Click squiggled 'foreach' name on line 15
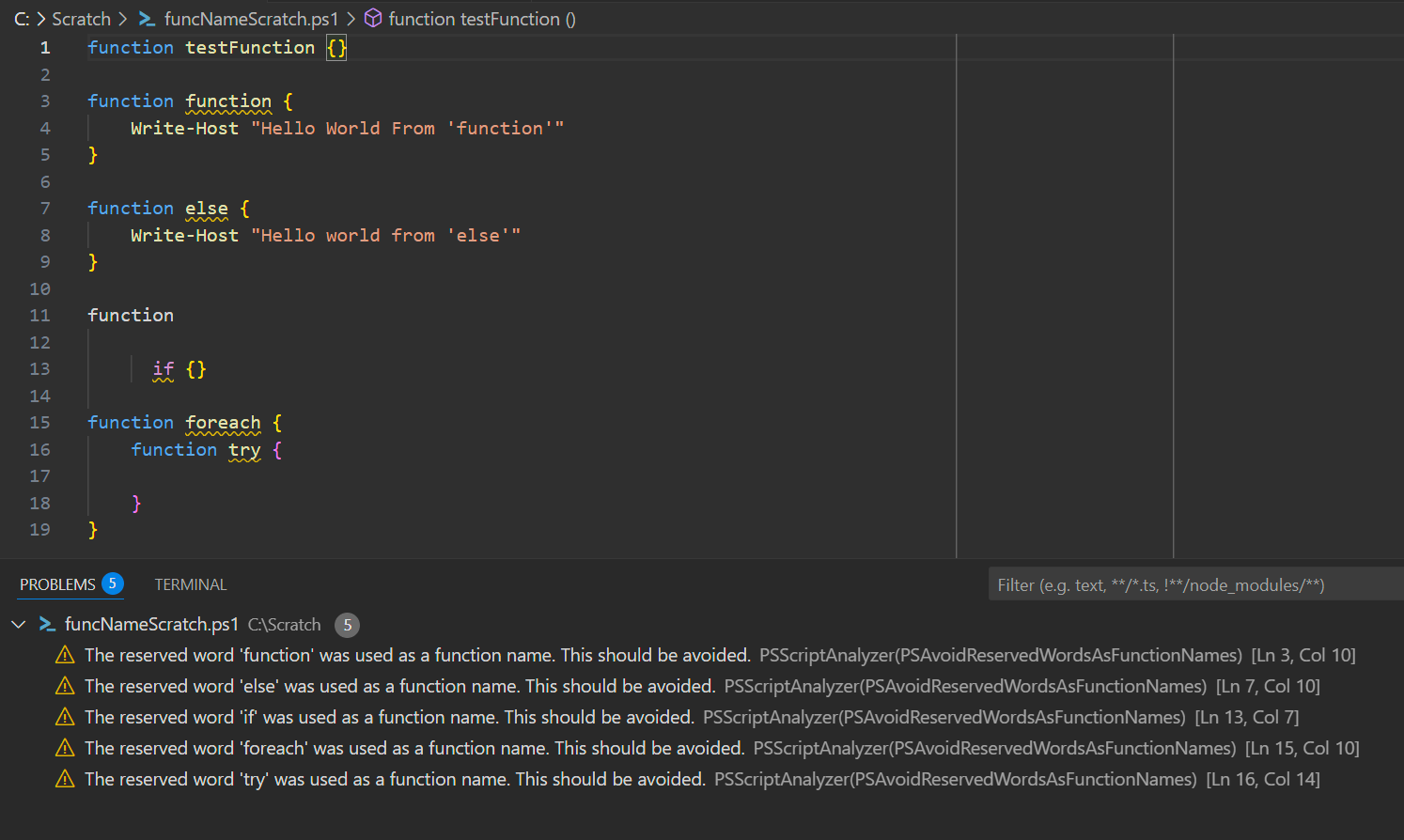The image size is (1404, 840). click(x=223, y=422)
